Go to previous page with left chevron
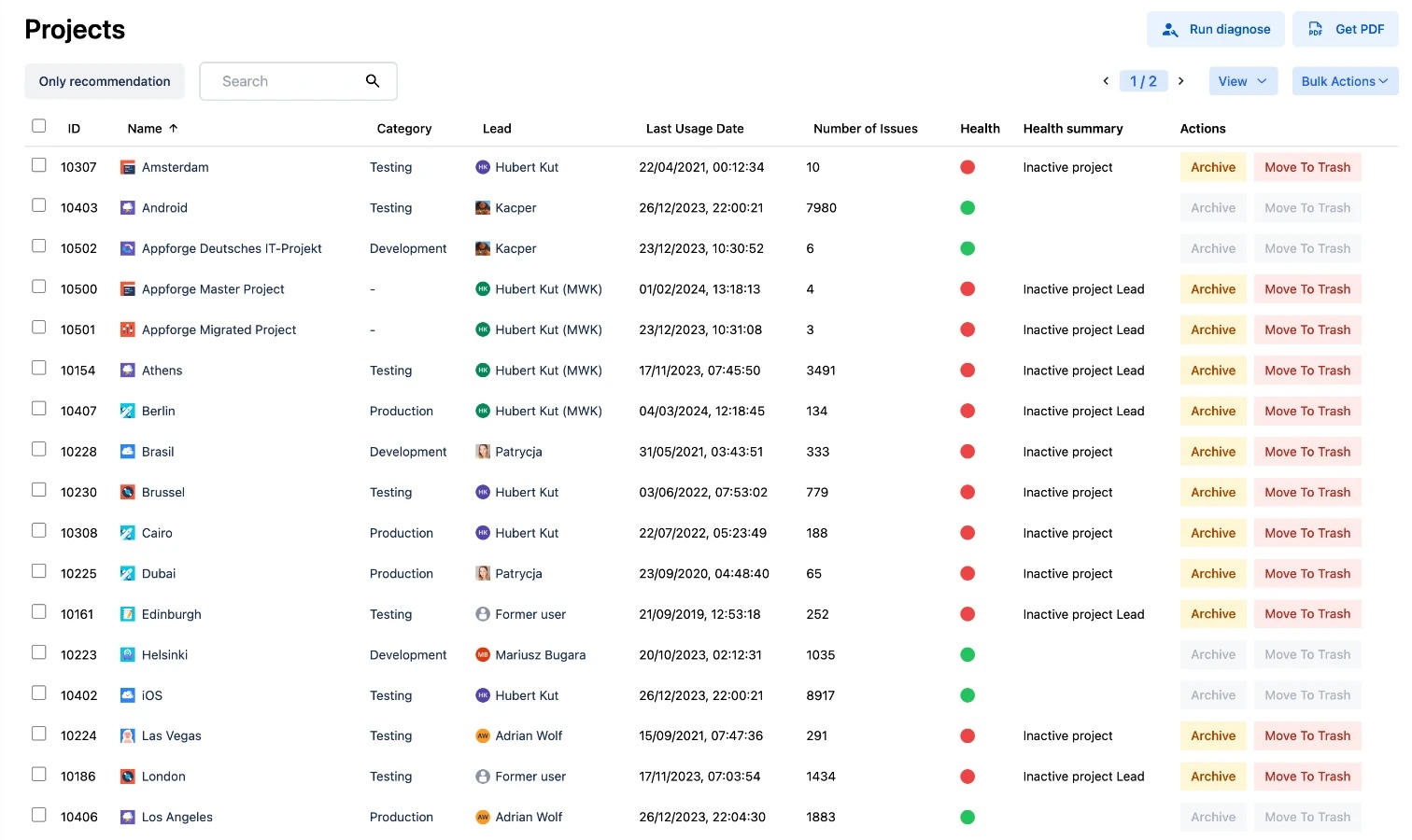 pyautogui.click(x=1106, y=81)
